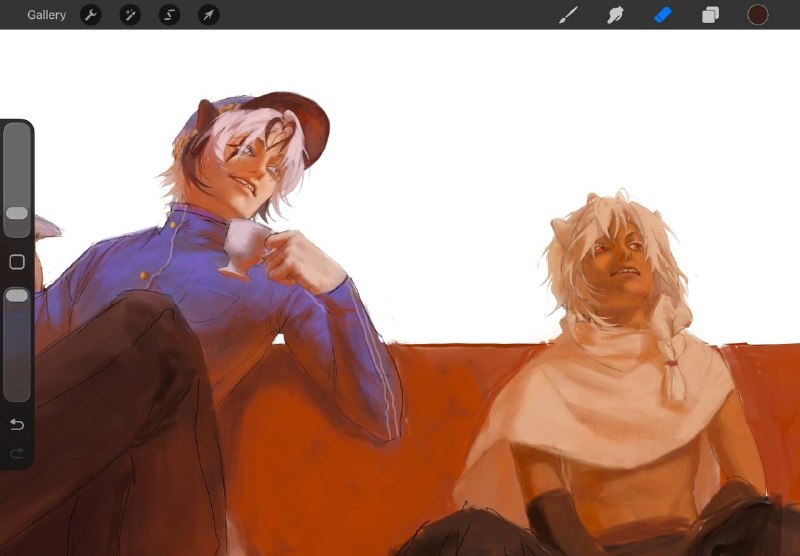
Task: Select the blue Eraser tool
Action: (x=663, y=15)
